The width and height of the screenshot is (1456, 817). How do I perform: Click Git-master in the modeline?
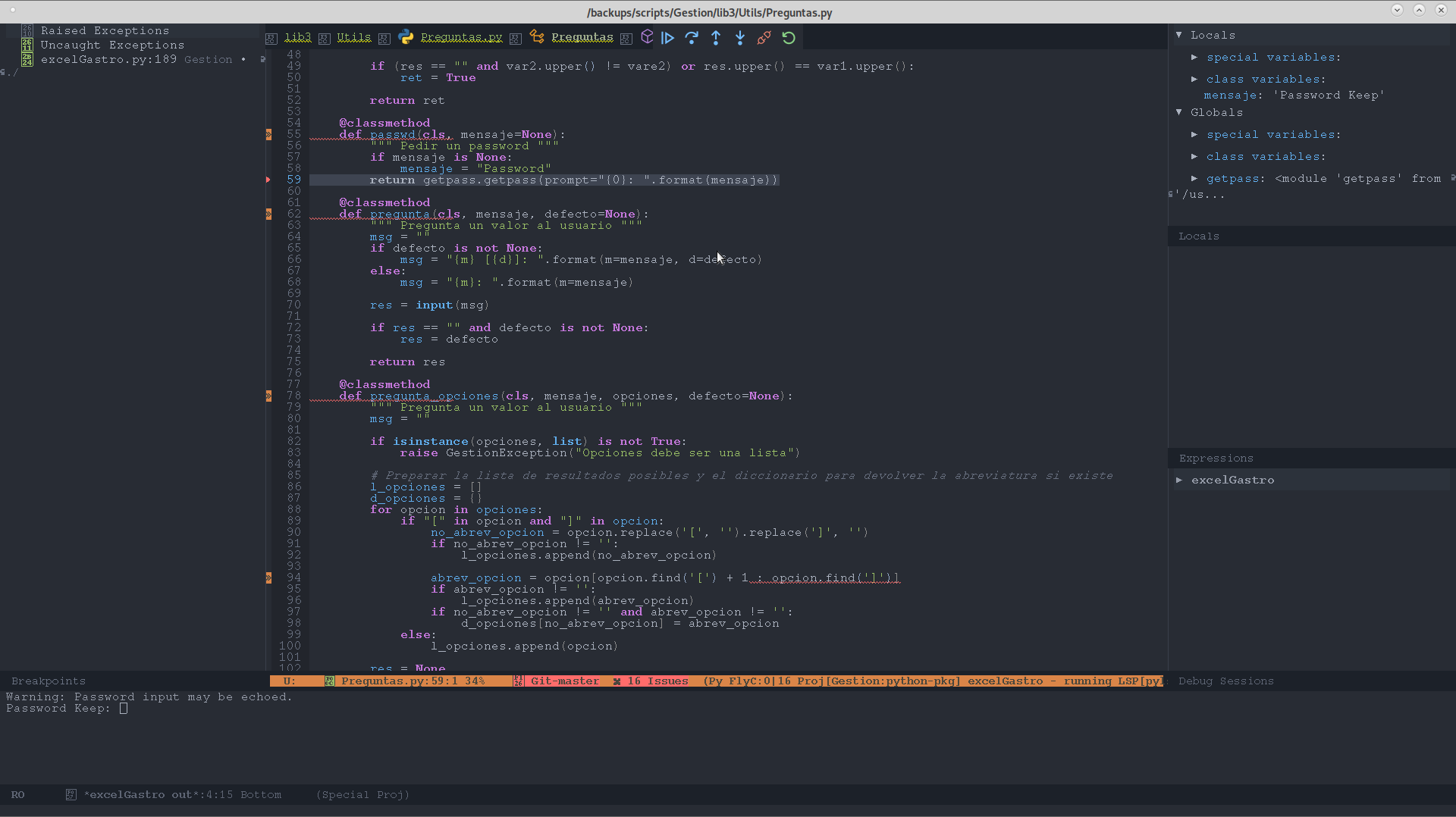[565, 681]
